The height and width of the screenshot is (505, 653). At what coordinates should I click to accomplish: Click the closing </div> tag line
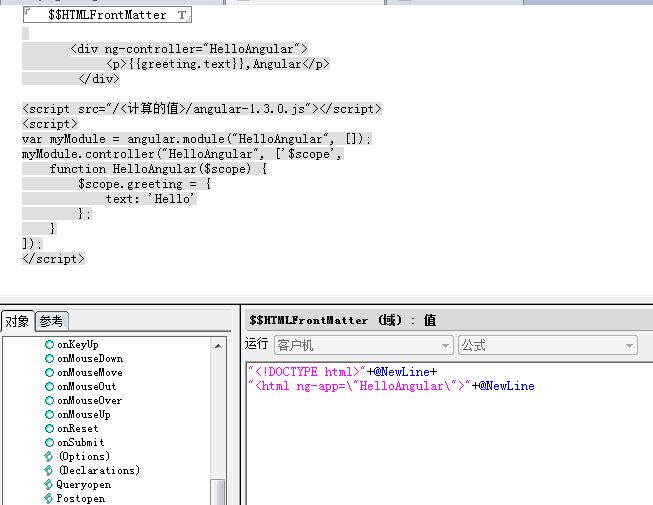99,79
